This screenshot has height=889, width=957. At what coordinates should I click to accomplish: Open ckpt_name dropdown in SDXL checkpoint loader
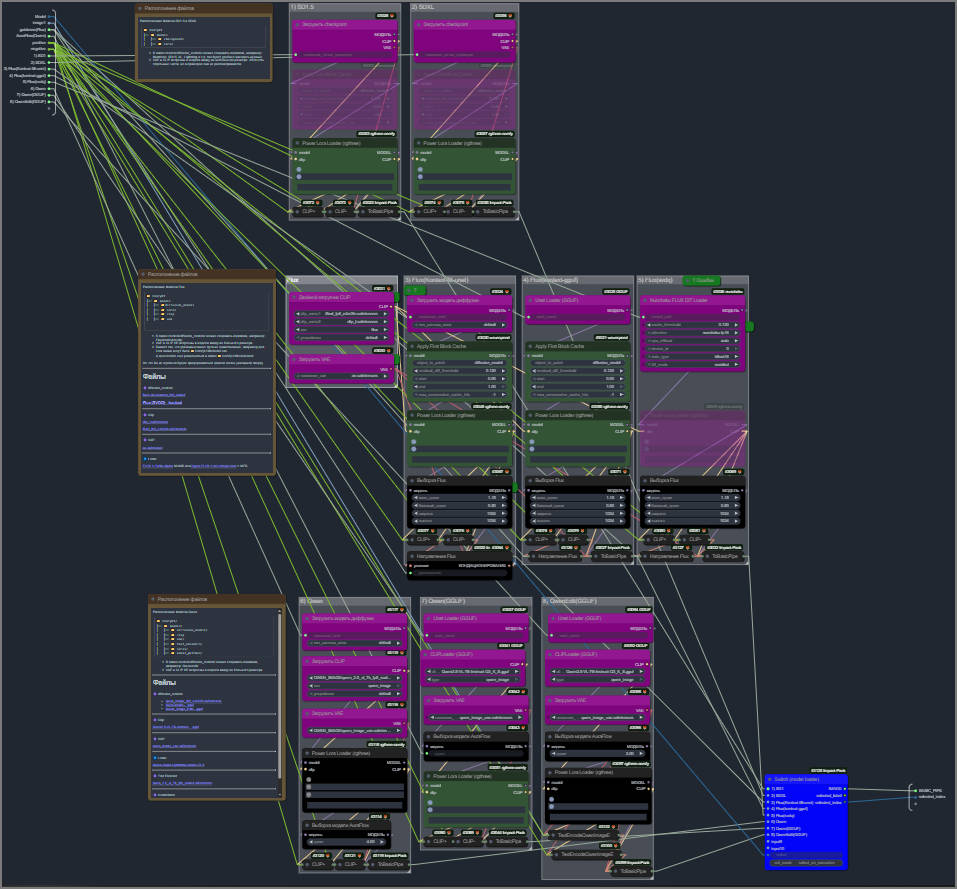[x=464, y=54]
